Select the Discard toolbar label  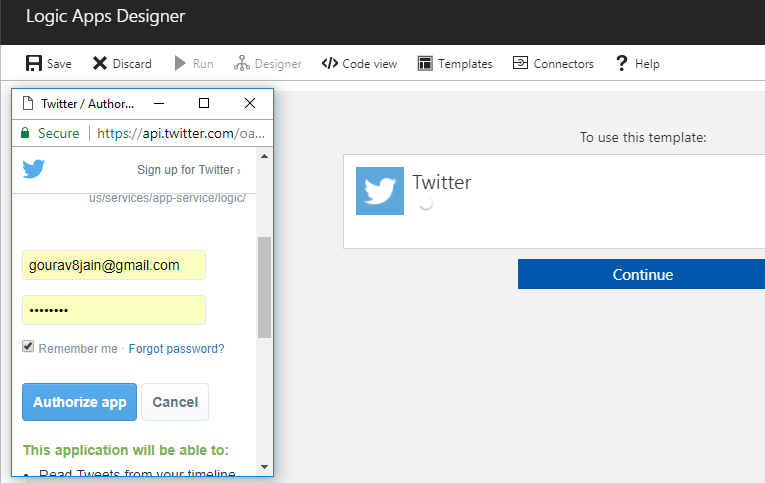[x=132, y=64]
